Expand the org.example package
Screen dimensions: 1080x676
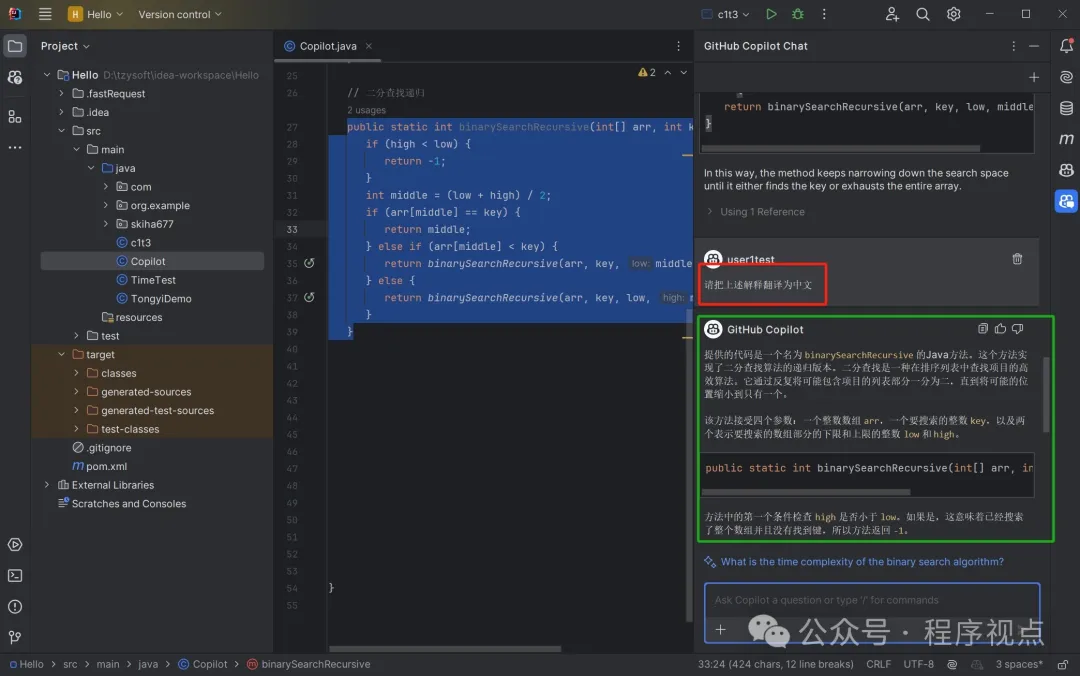105,205
